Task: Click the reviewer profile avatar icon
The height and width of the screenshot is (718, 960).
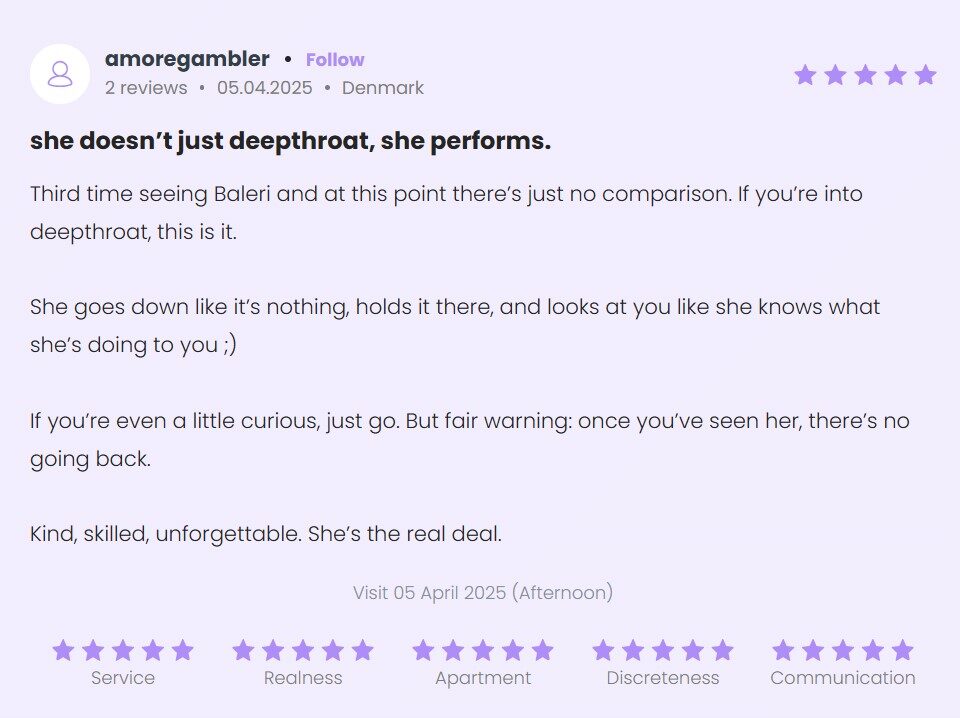Action: (60, 74)
